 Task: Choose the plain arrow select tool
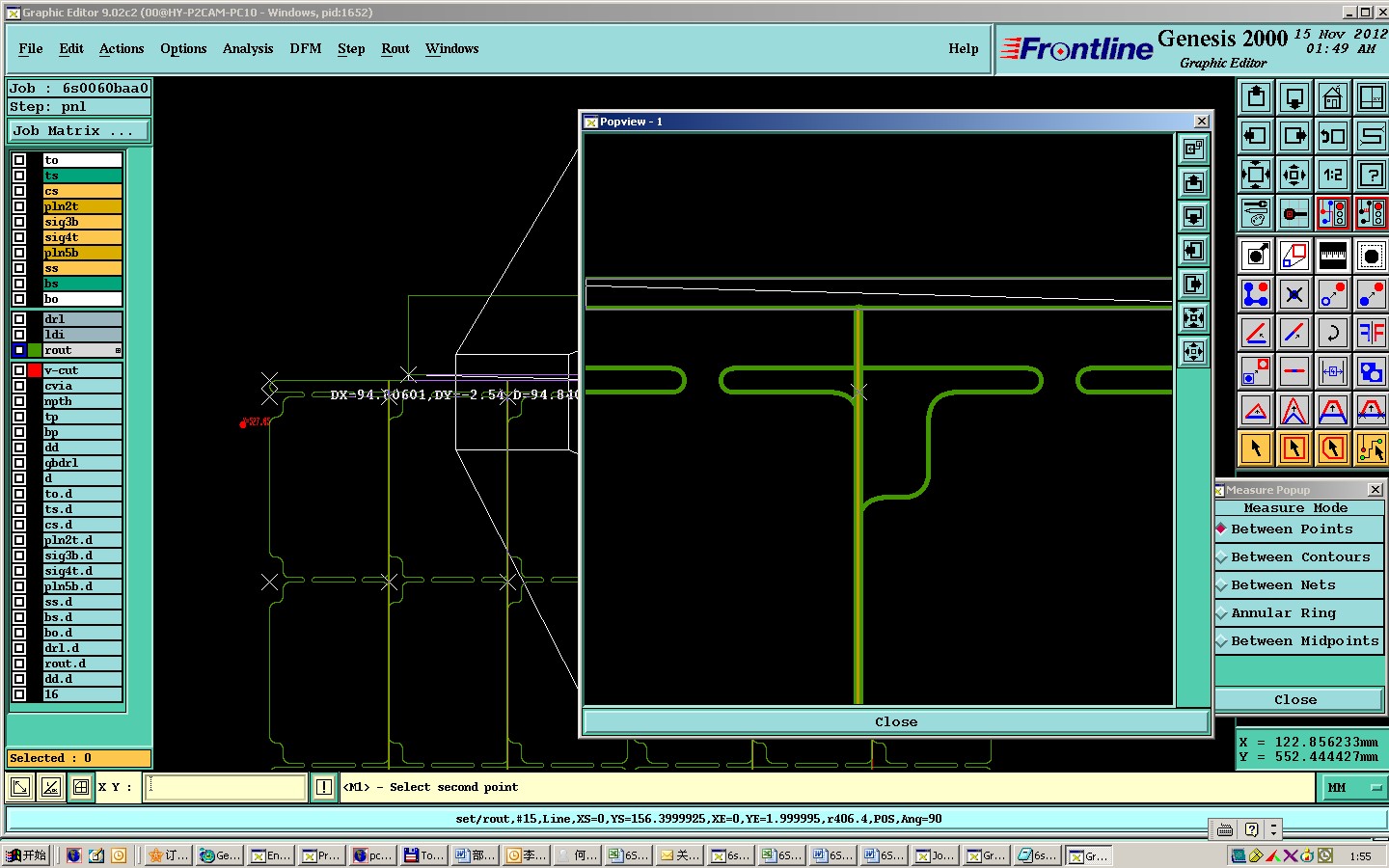coord(1256,448)
